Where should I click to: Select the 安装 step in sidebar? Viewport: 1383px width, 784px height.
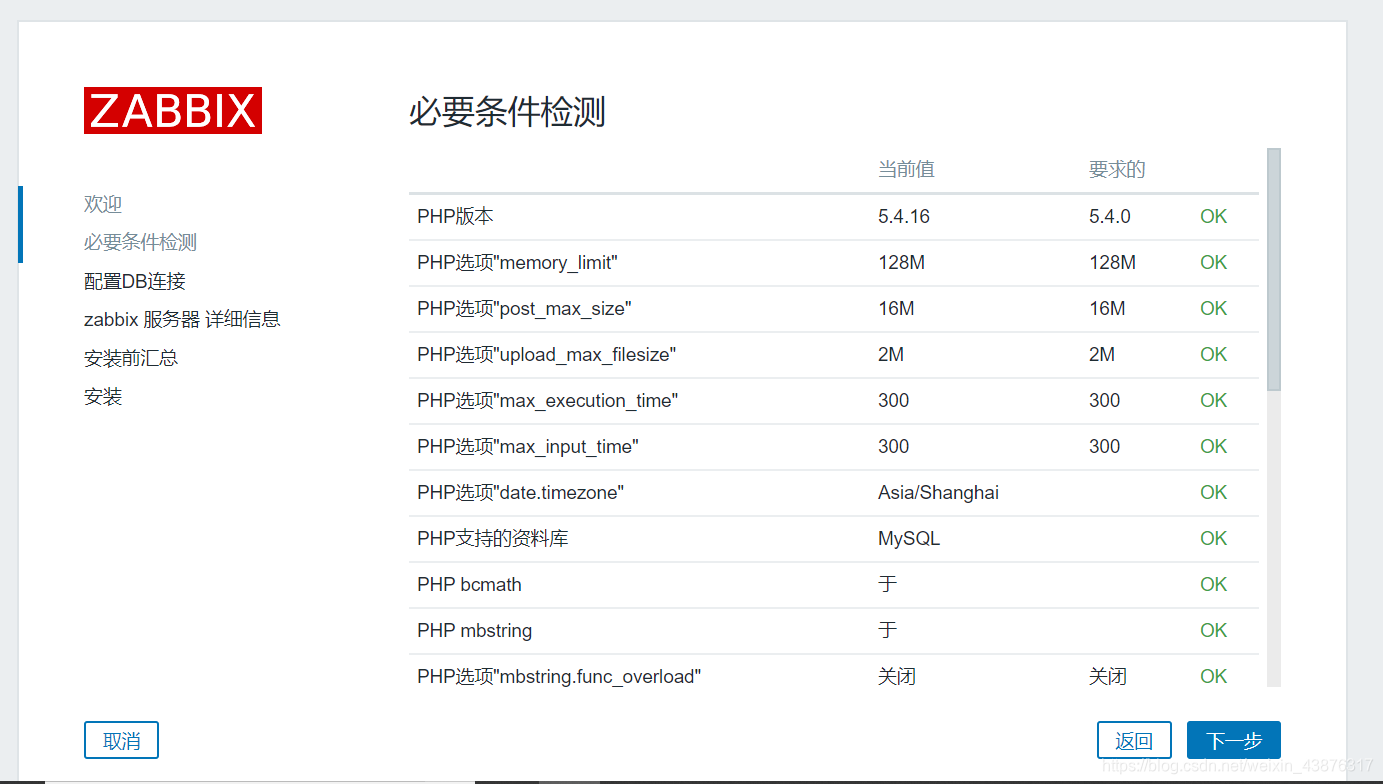pos(103,397)
